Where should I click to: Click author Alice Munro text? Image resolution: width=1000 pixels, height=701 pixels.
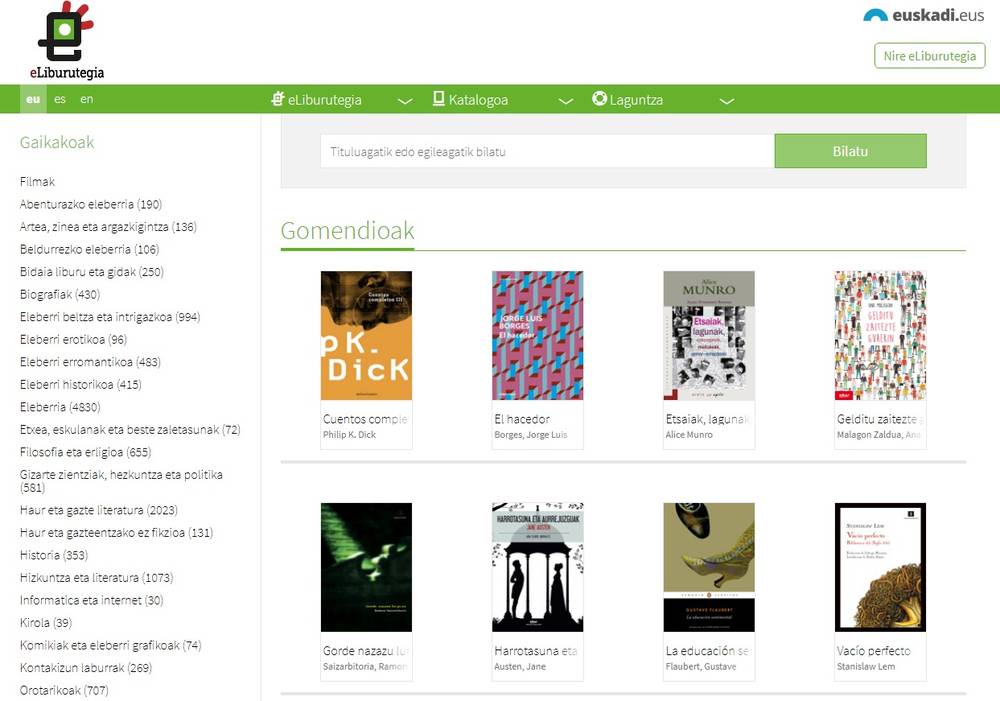click(x=689, y=434)
